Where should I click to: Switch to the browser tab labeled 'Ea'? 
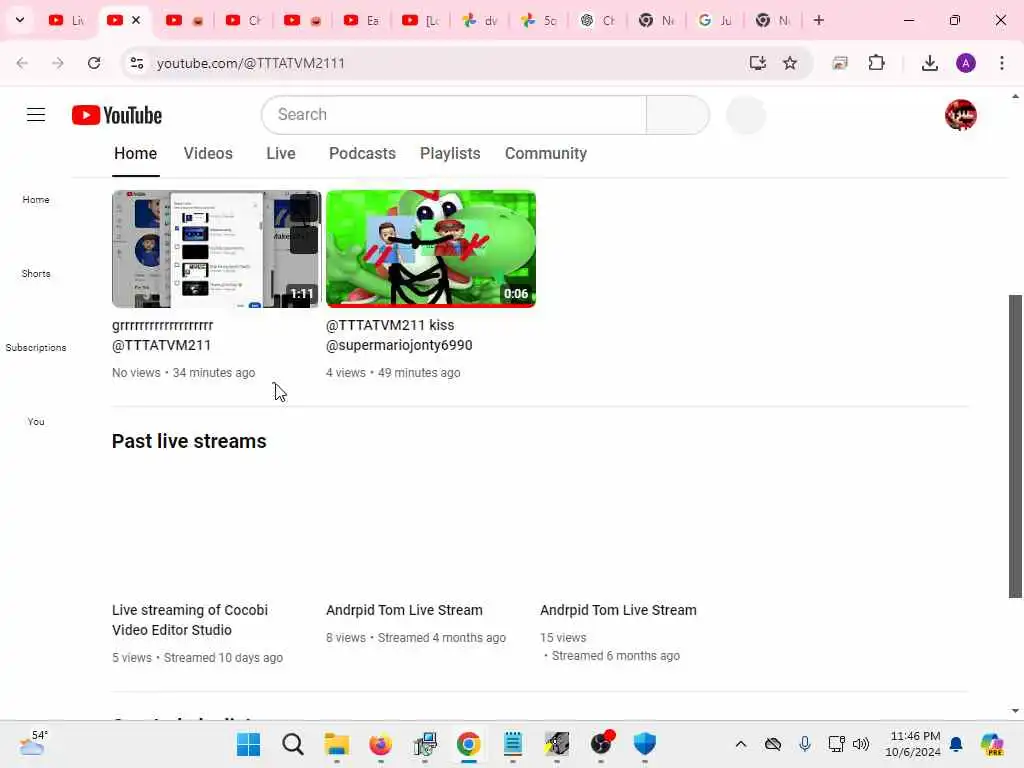361,20
